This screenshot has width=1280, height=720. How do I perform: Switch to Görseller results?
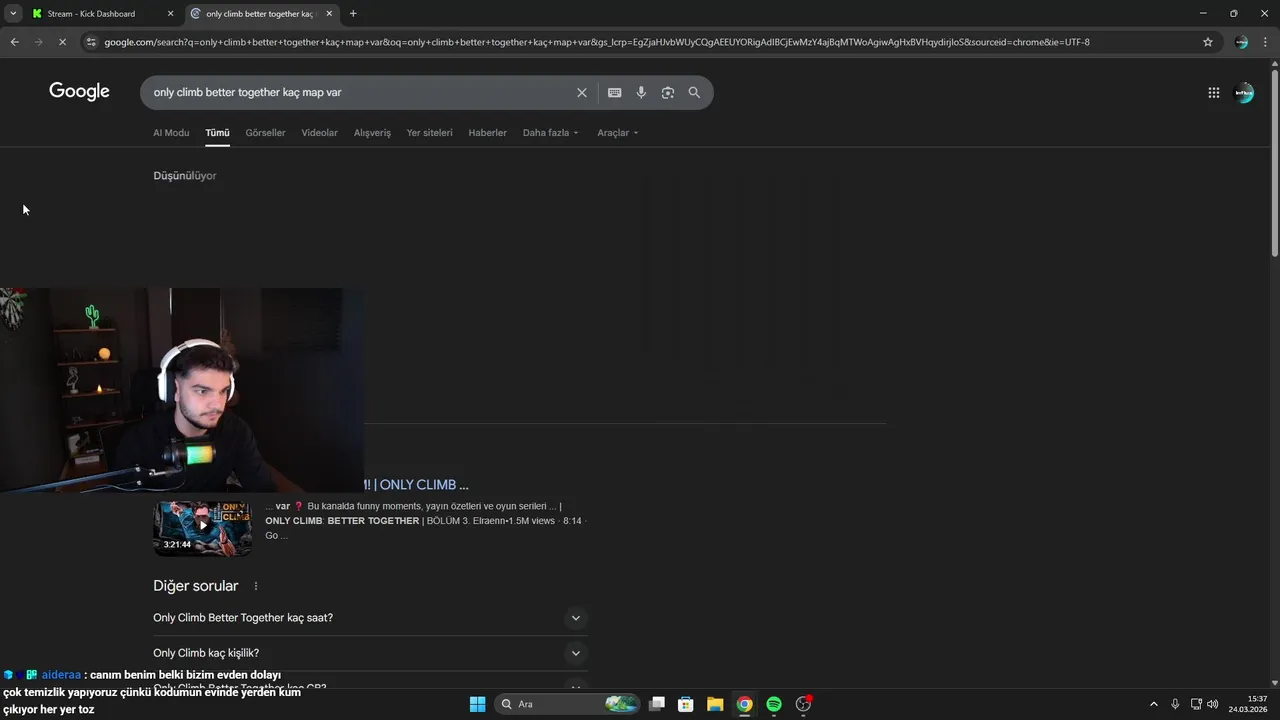click(x=265, y=133)
